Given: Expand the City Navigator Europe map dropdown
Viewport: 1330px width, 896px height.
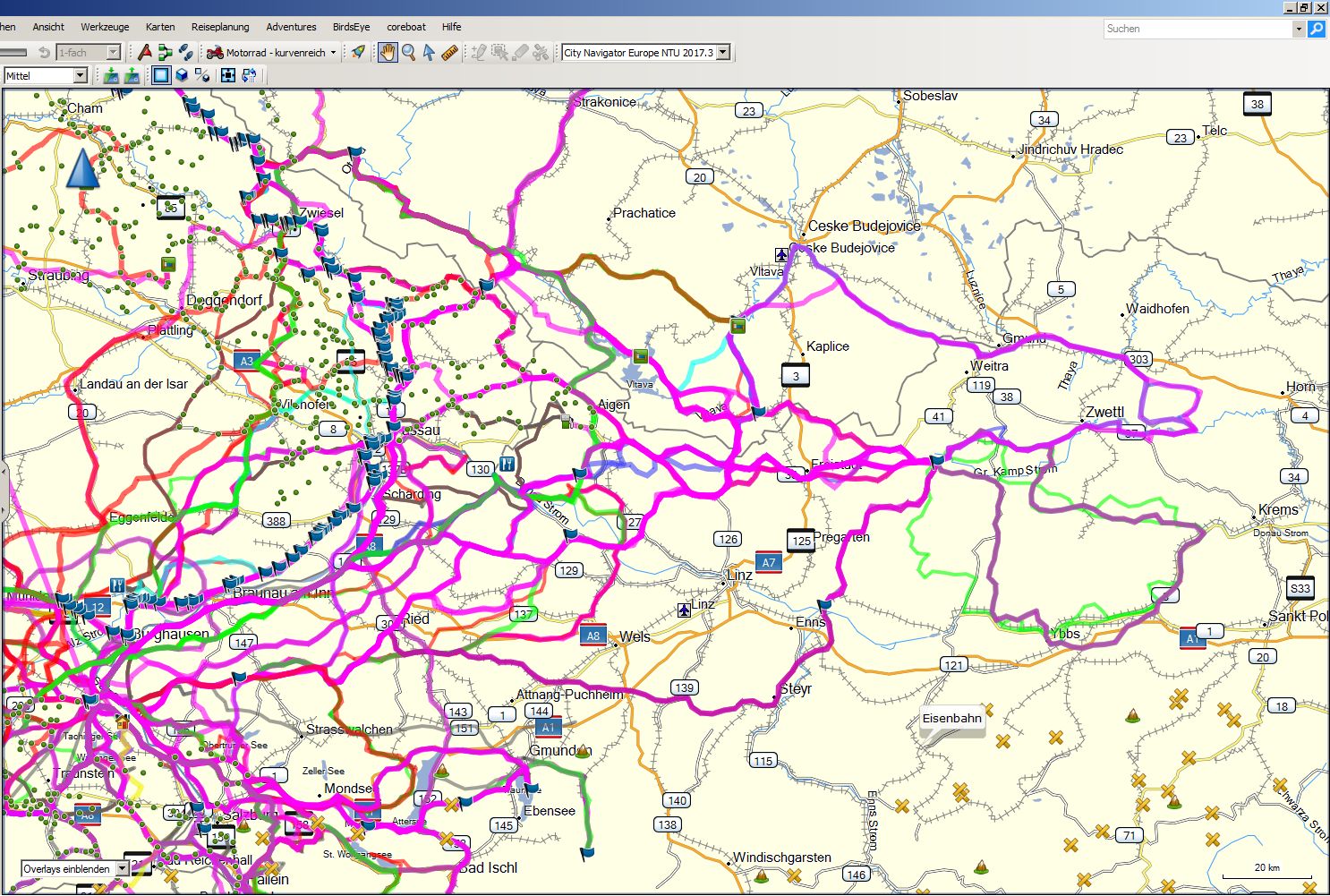Looking at the screenshot, I should coord(723,53).
